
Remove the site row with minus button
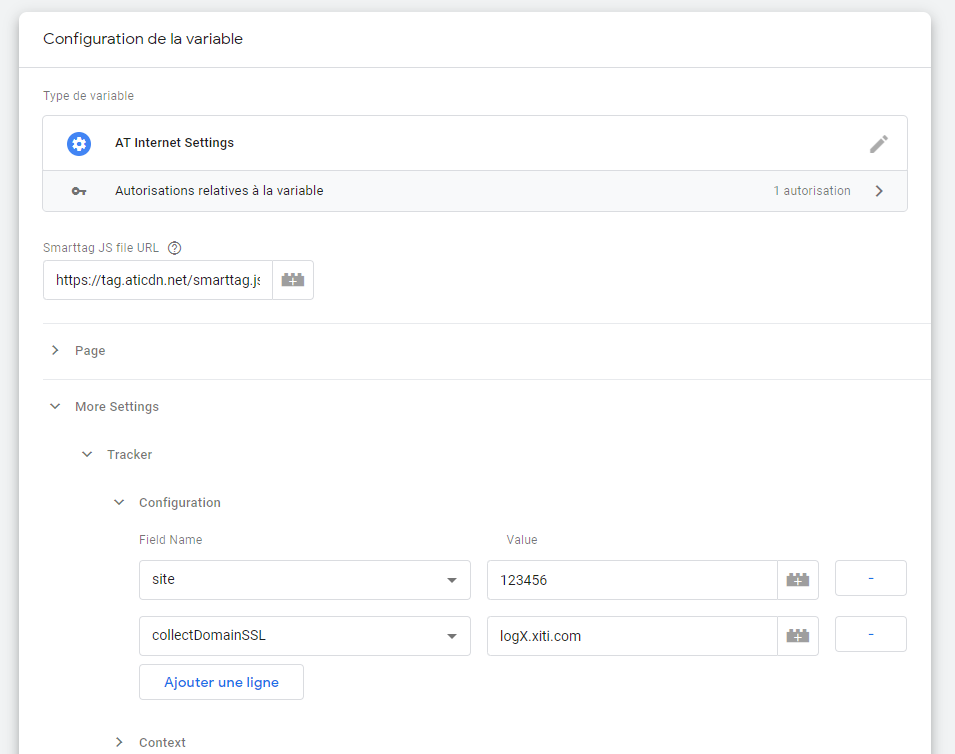pyautogui.click(x=870, y=579)
